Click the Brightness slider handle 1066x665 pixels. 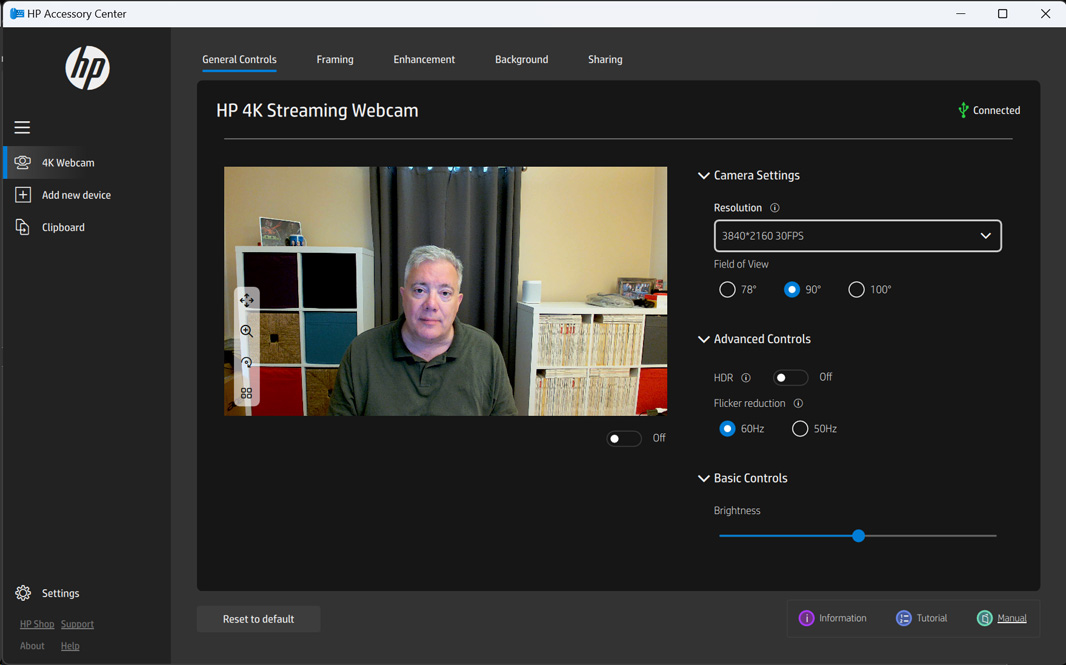pyautogui.click(x=858, y=536)
